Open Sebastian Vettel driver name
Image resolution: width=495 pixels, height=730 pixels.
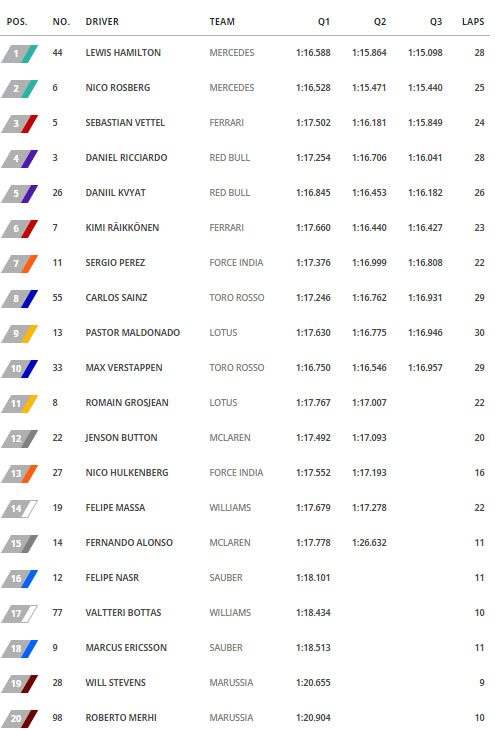pos(125,122)
